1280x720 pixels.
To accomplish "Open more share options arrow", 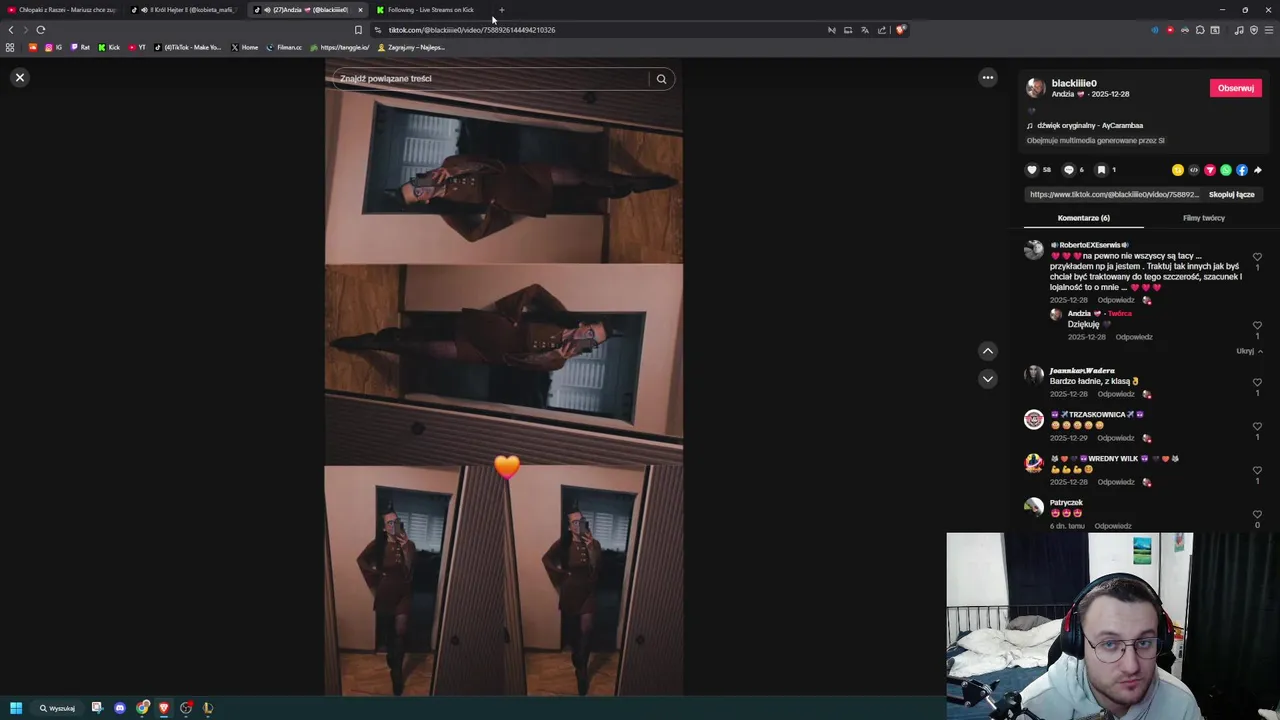I will click(1258, 170).
